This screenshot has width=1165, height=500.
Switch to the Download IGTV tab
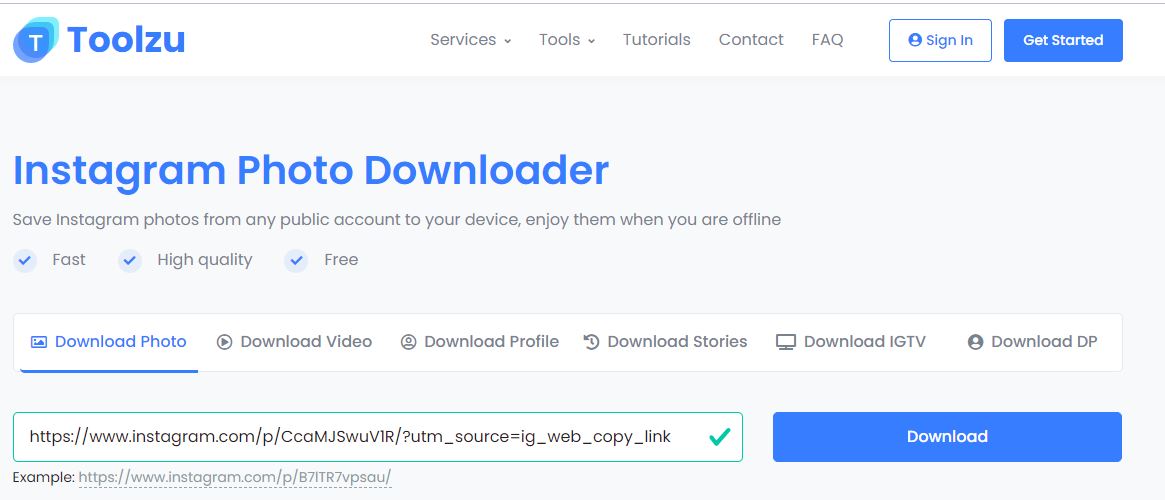click(851, 342)
